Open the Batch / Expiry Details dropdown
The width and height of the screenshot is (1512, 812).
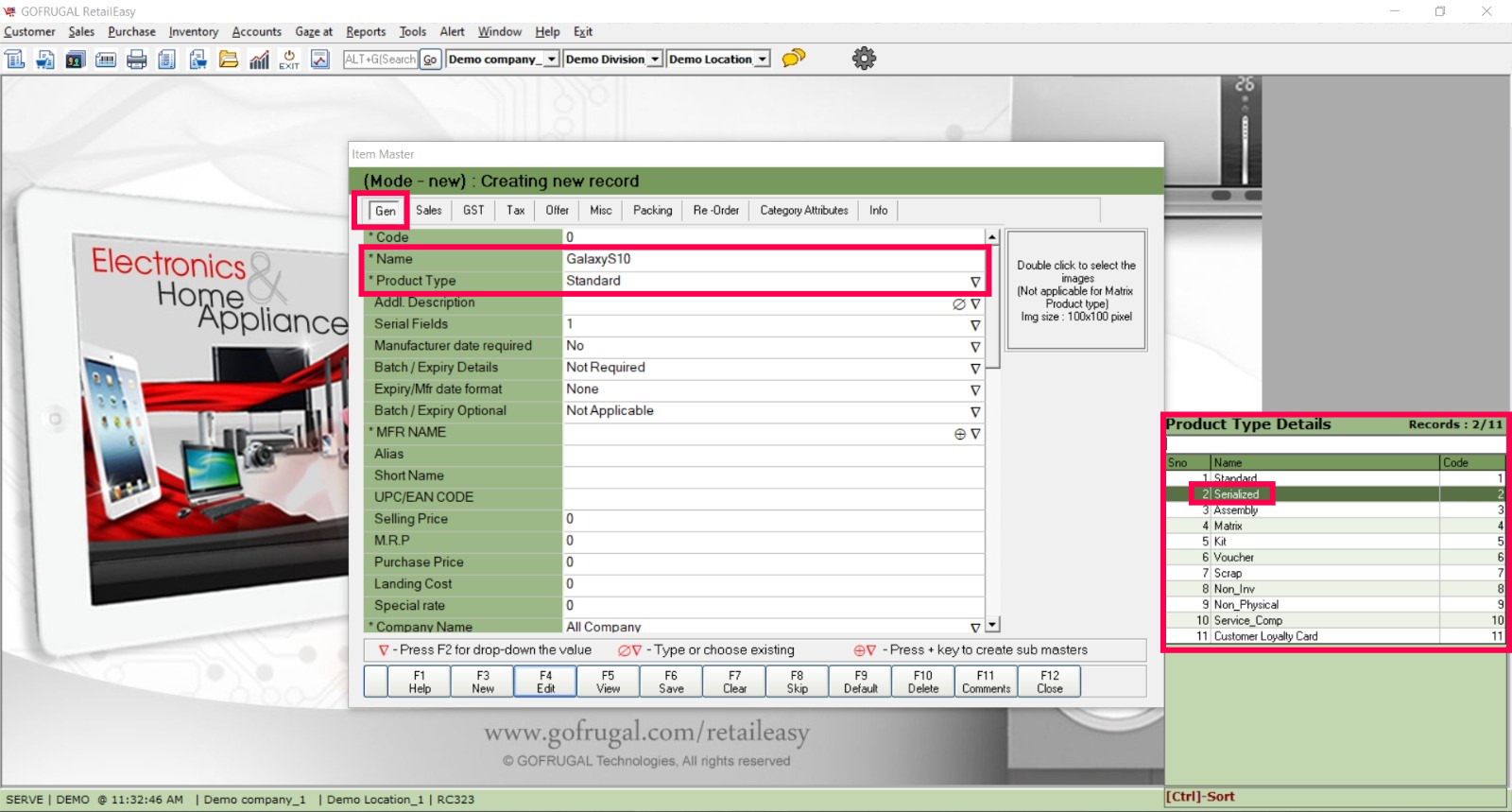tap(975, 369)
